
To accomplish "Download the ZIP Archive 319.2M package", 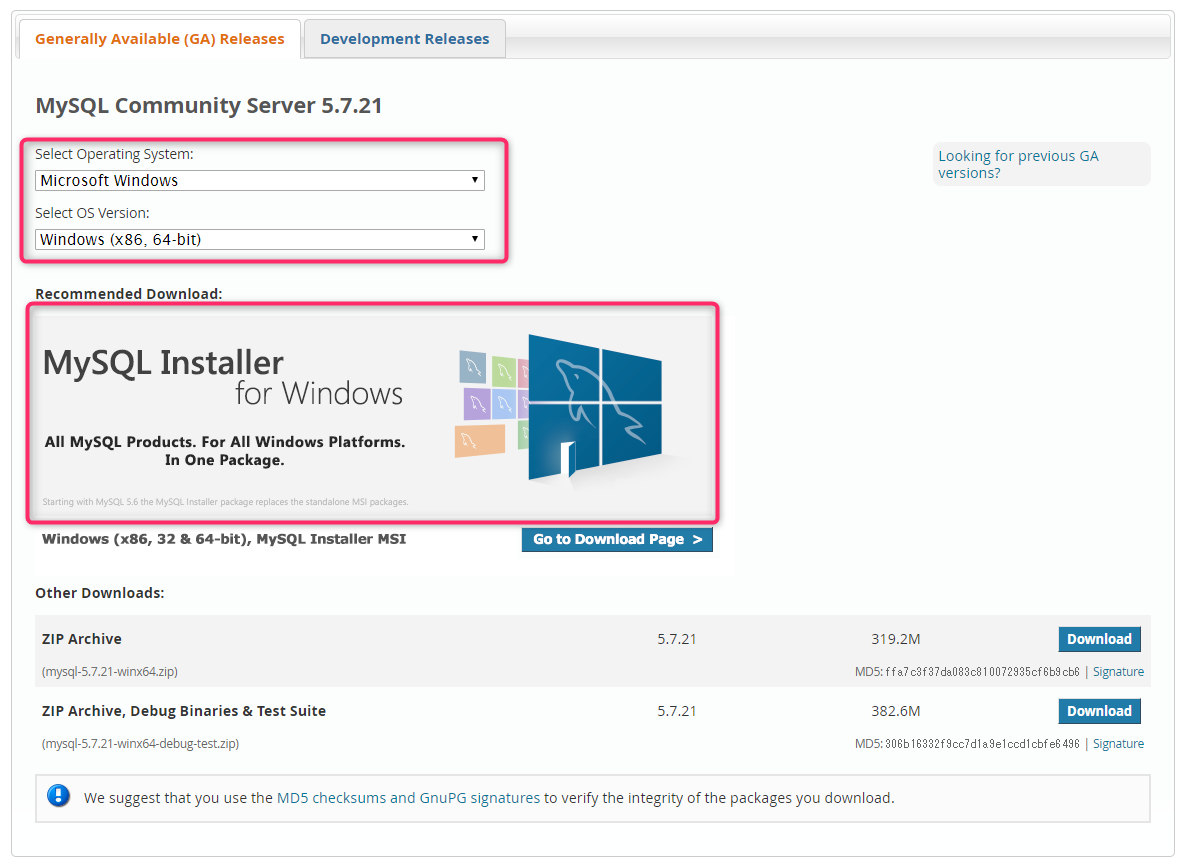I will (1098, 639).
